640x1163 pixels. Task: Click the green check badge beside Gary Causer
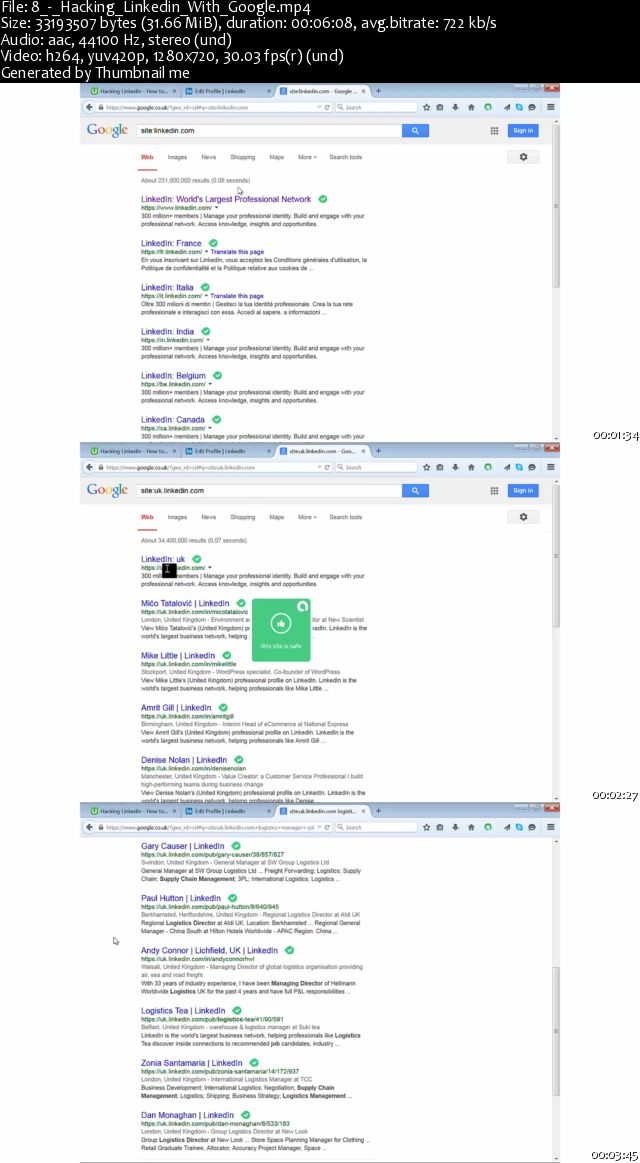pos(236,846)
